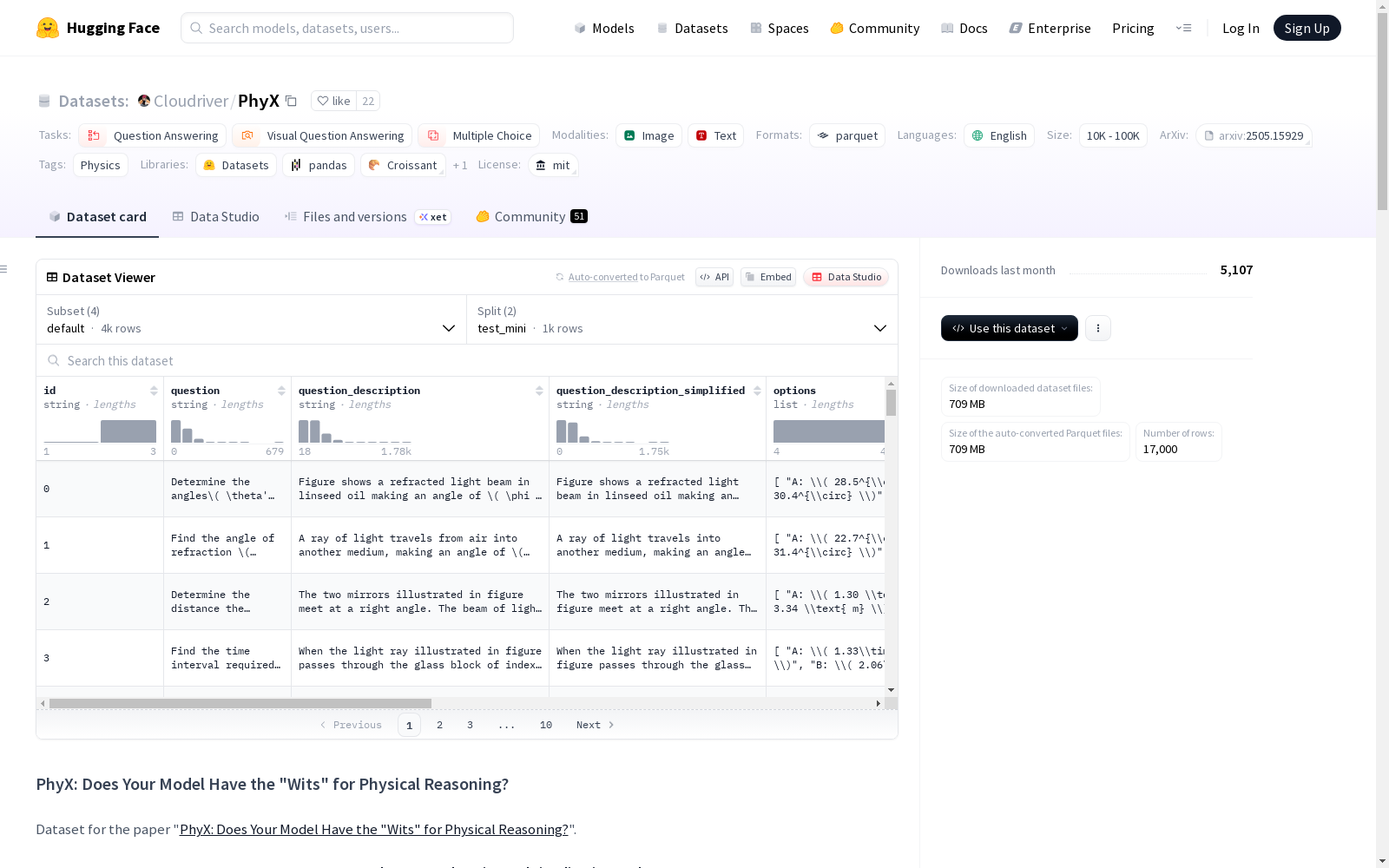Image resolution: width=1389 pixels, height=868 pixels.
Task: Click the heart like button
Action: point(333,101)
